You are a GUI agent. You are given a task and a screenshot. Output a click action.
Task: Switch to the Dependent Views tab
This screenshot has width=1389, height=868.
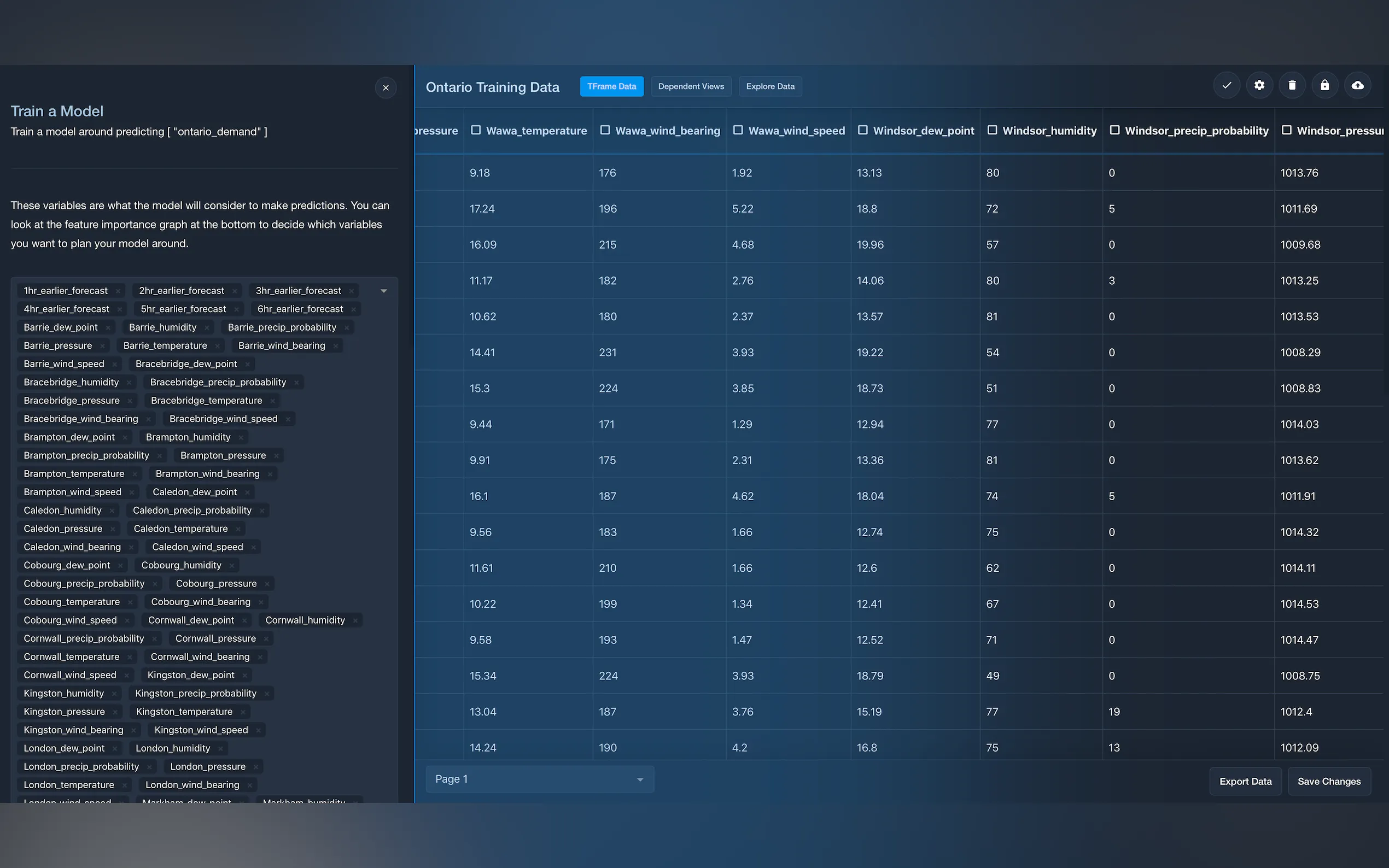(691, 87)
